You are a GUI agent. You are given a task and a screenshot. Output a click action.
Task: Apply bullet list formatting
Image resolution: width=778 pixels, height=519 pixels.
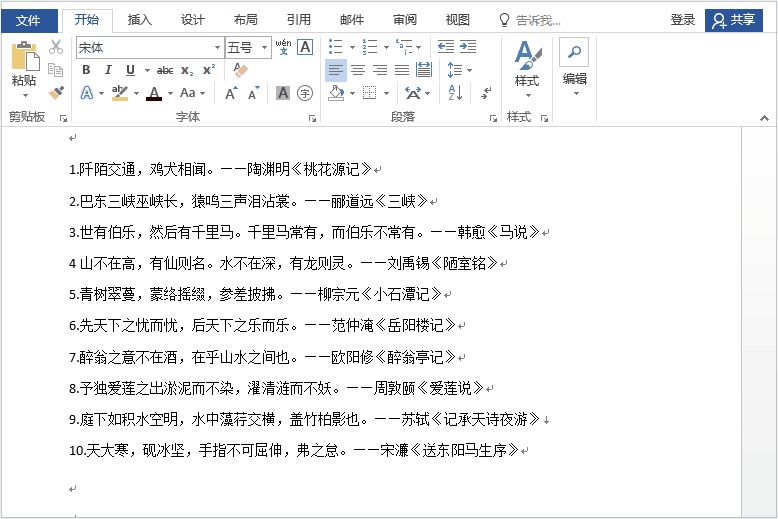pyautogui.click(x=335, y=47)
